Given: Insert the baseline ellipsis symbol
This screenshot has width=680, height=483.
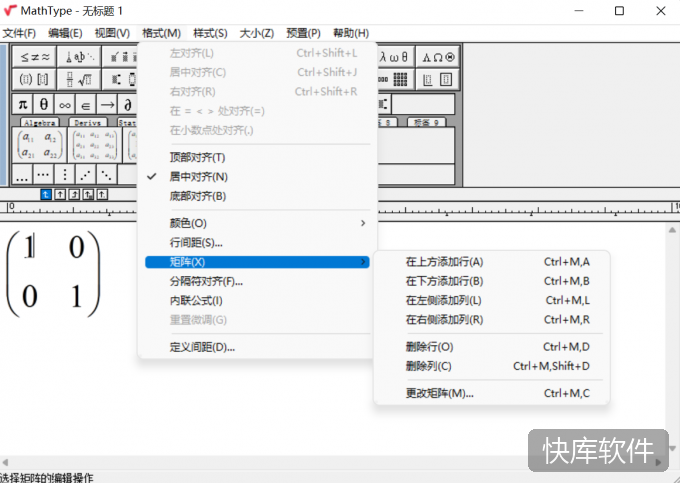Looking at the screenshot, I should [23, 174].
